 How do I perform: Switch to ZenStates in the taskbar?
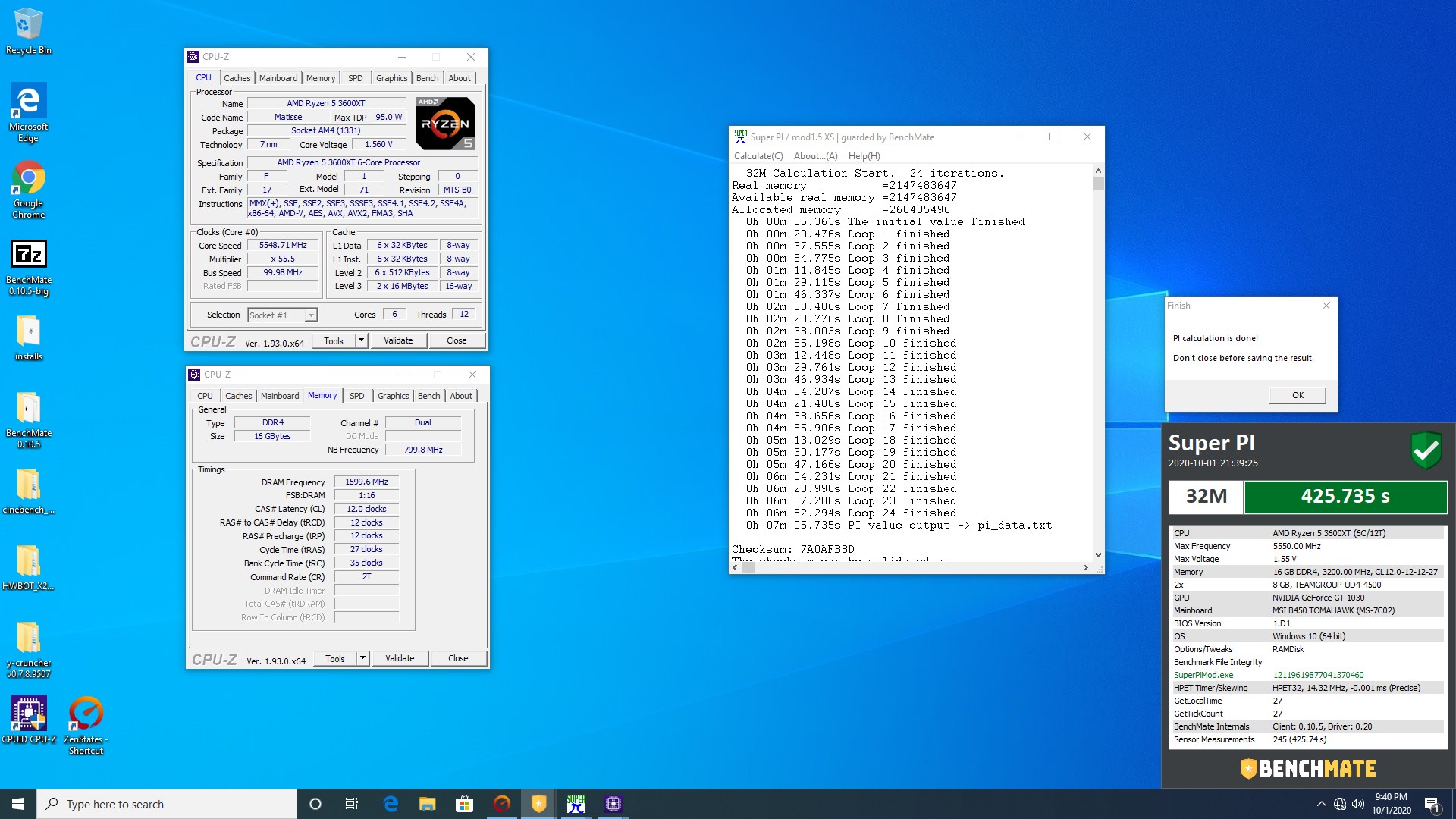tap(502, 804)
